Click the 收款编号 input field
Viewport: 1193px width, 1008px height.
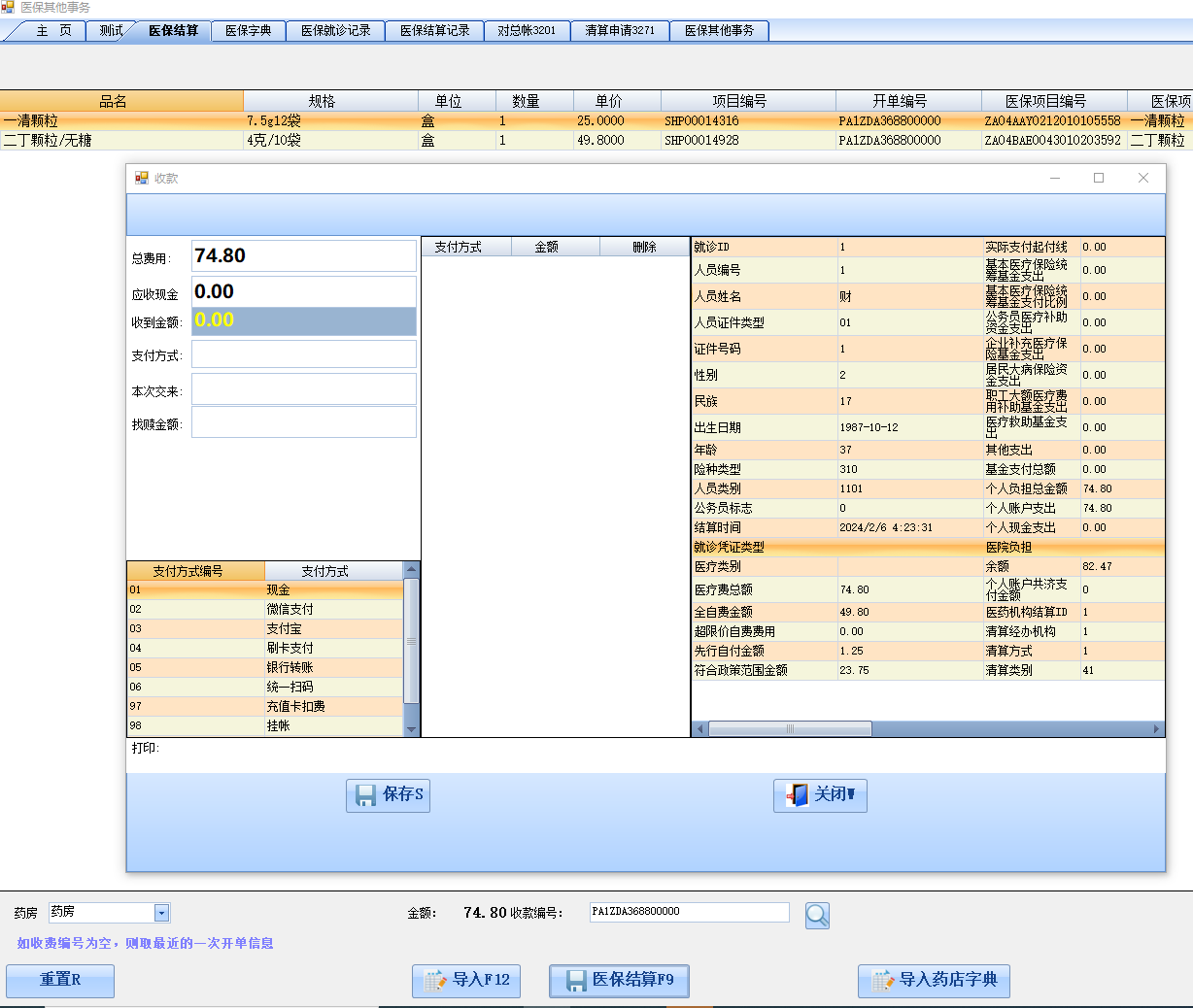690,912
